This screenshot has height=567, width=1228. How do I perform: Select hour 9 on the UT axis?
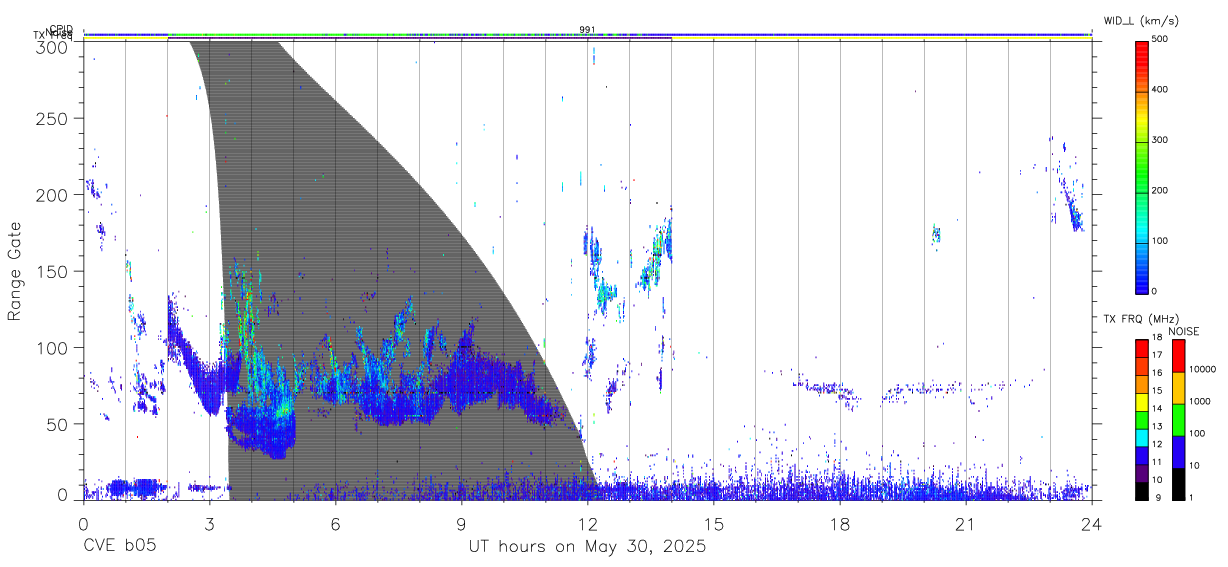click(461, 524)
